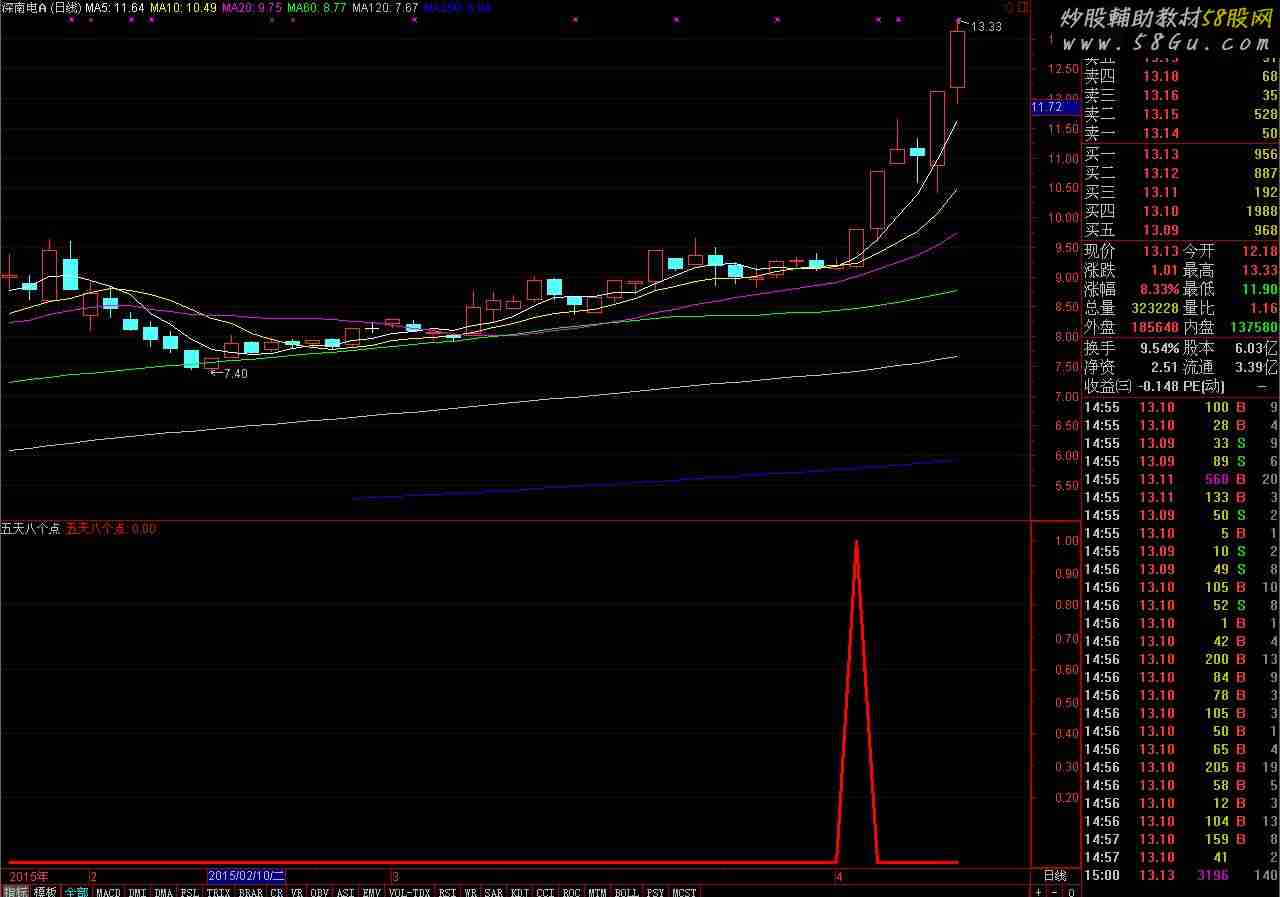Click the 560 volume trade row
This screenshot has height=897, width=1280.
(1181, 479)
